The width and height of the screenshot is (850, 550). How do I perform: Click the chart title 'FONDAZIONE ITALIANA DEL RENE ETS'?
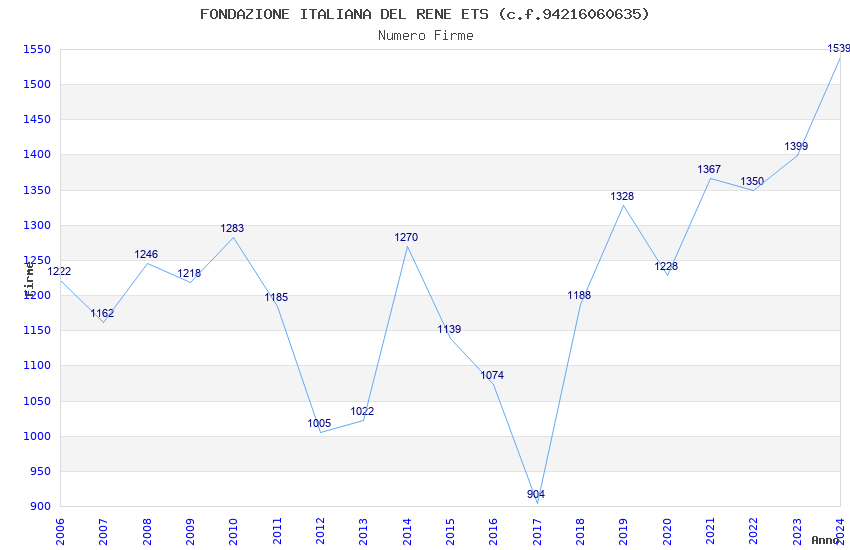click(x=344, y=14)
